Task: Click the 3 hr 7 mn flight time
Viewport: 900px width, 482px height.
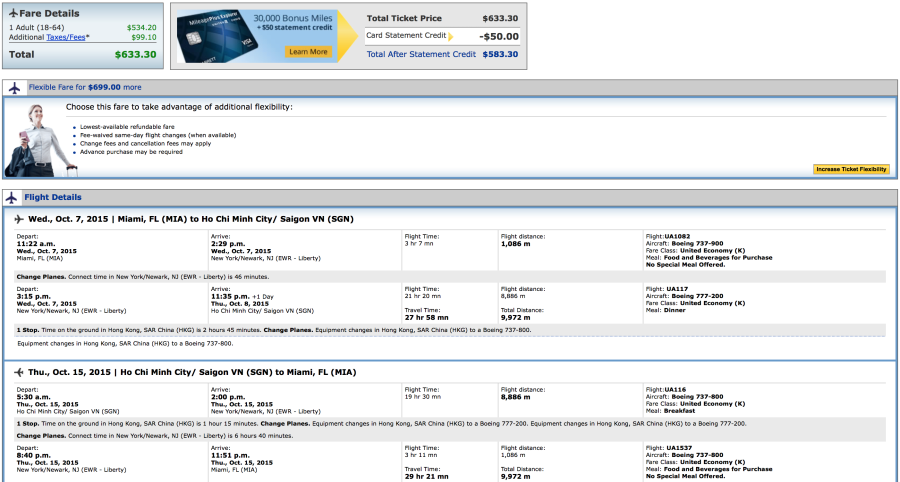Action: tap(419, 243)
